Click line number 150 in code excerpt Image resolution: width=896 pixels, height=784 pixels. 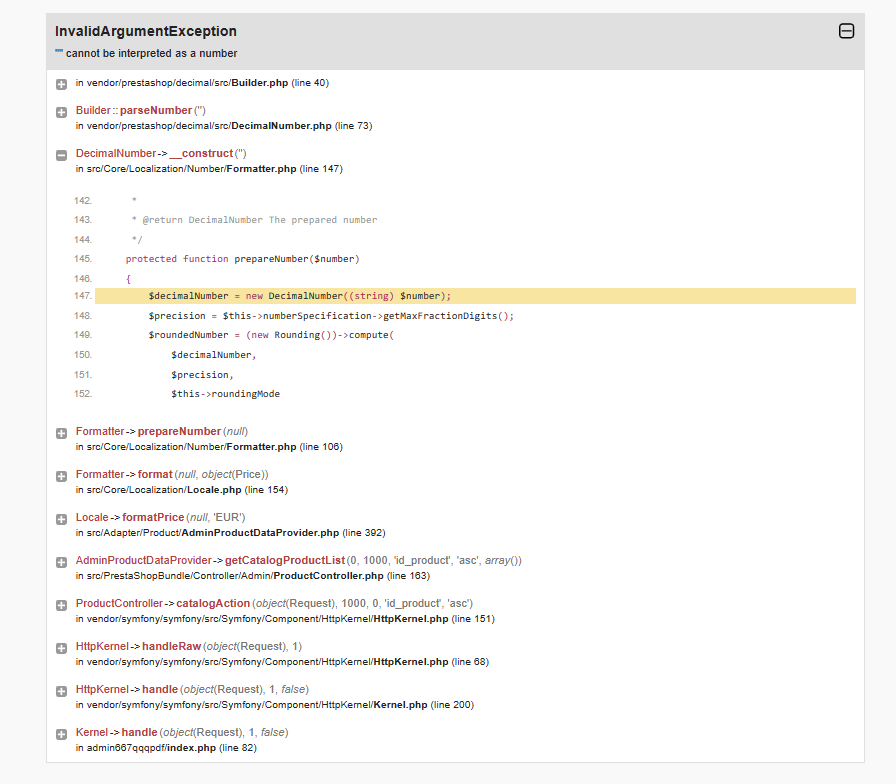[x=83, y=355]
